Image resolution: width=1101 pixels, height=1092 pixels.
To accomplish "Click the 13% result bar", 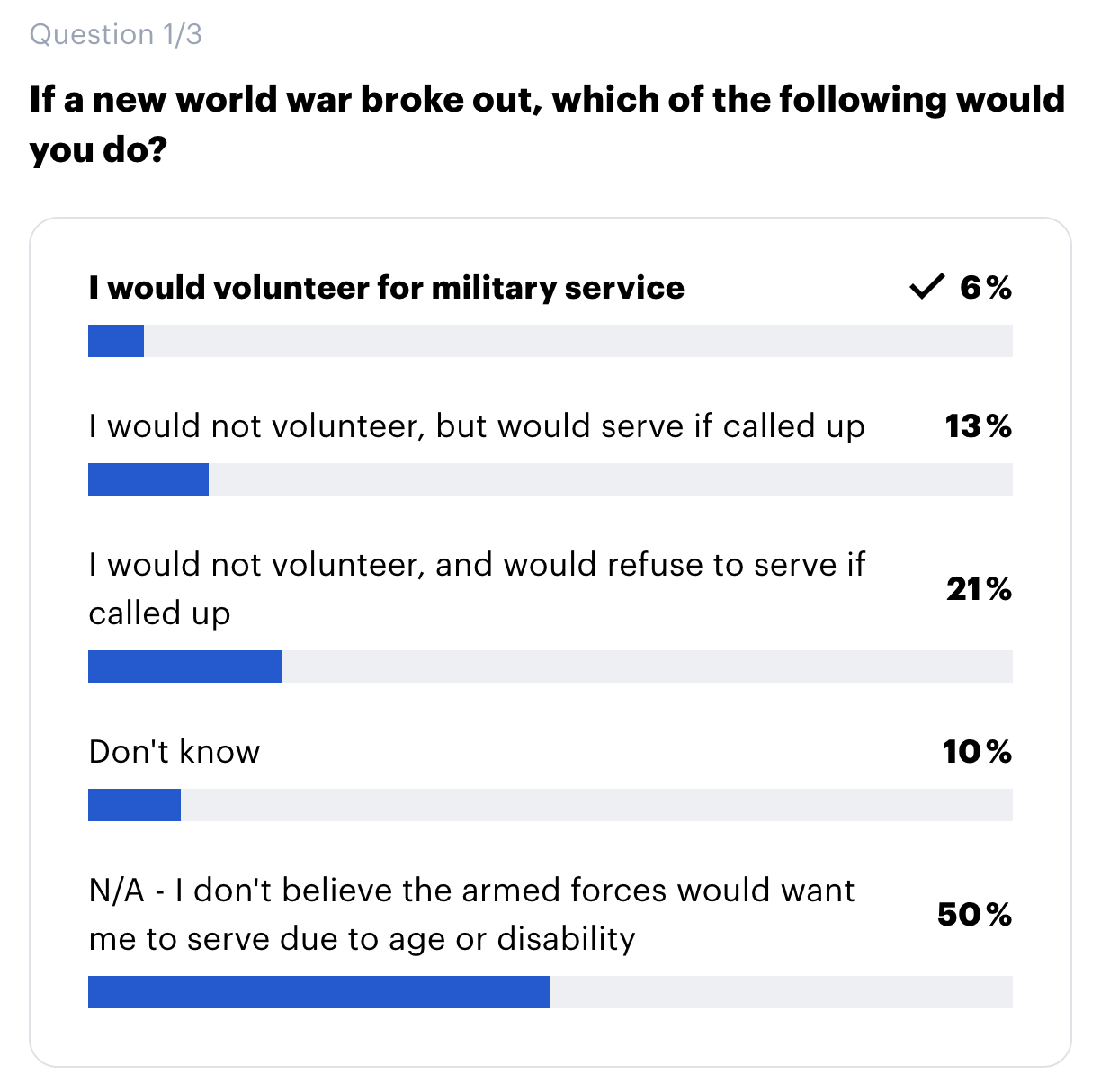I will pos(550,479).
